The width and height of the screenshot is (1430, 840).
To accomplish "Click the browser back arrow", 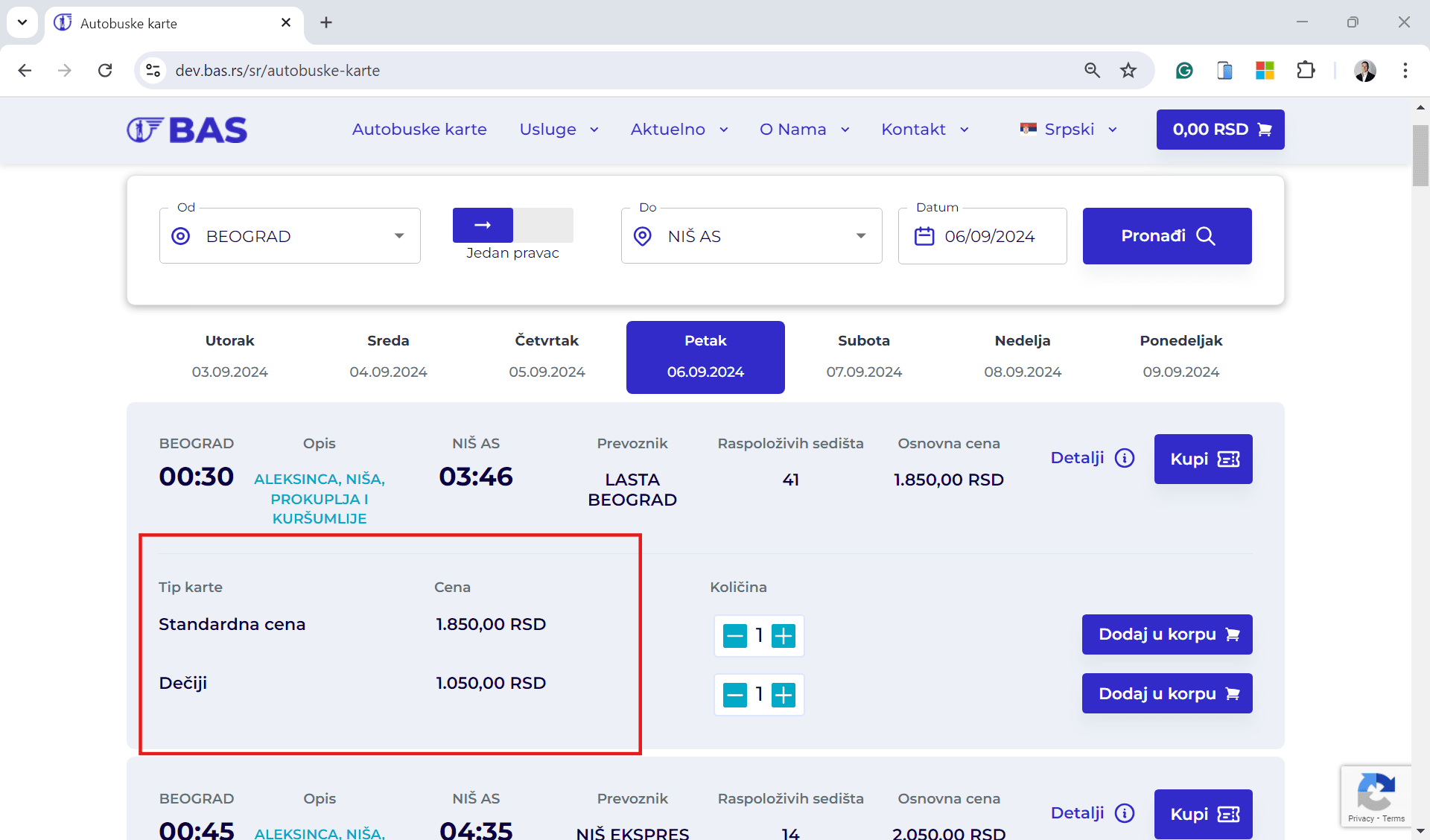I will [x=25, y=70].
